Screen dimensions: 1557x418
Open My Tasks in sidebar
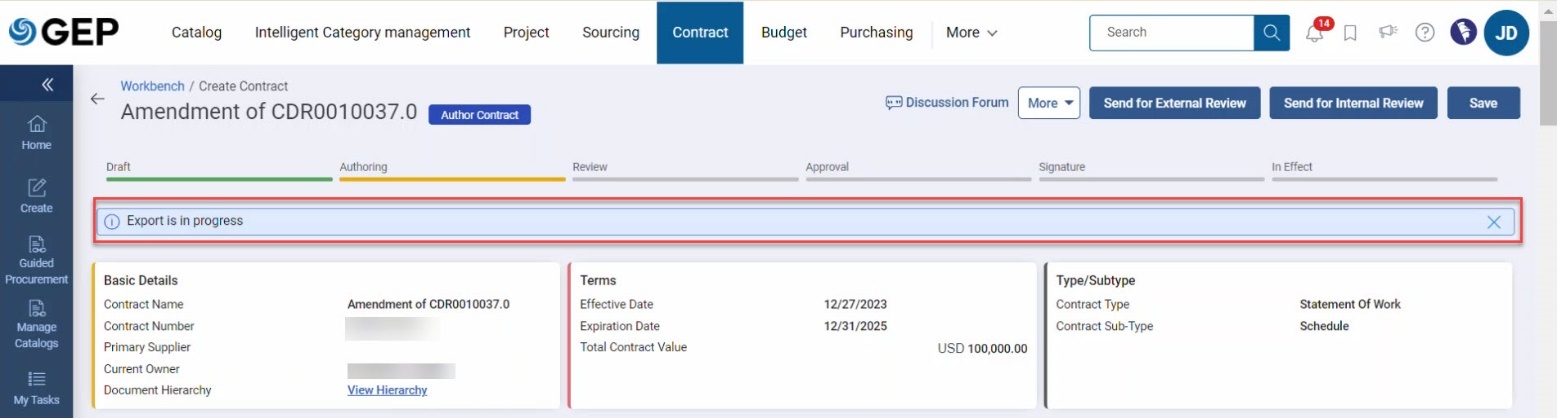[x=36, y=388]
